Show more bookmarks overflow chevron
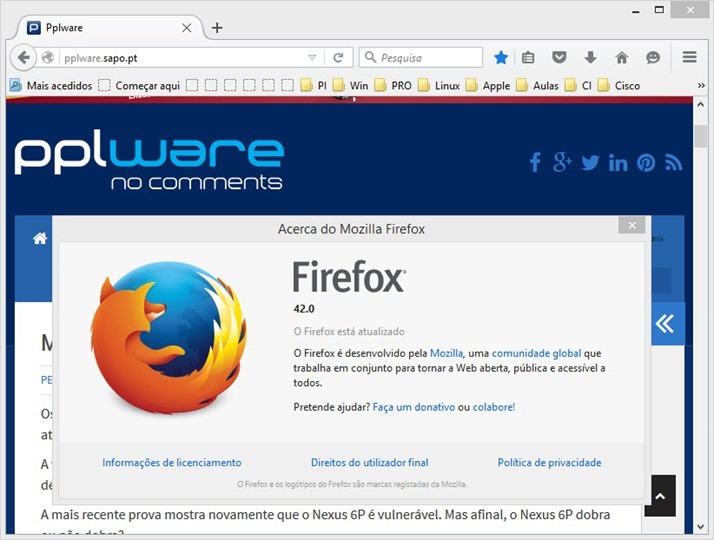 coord(701,85)
